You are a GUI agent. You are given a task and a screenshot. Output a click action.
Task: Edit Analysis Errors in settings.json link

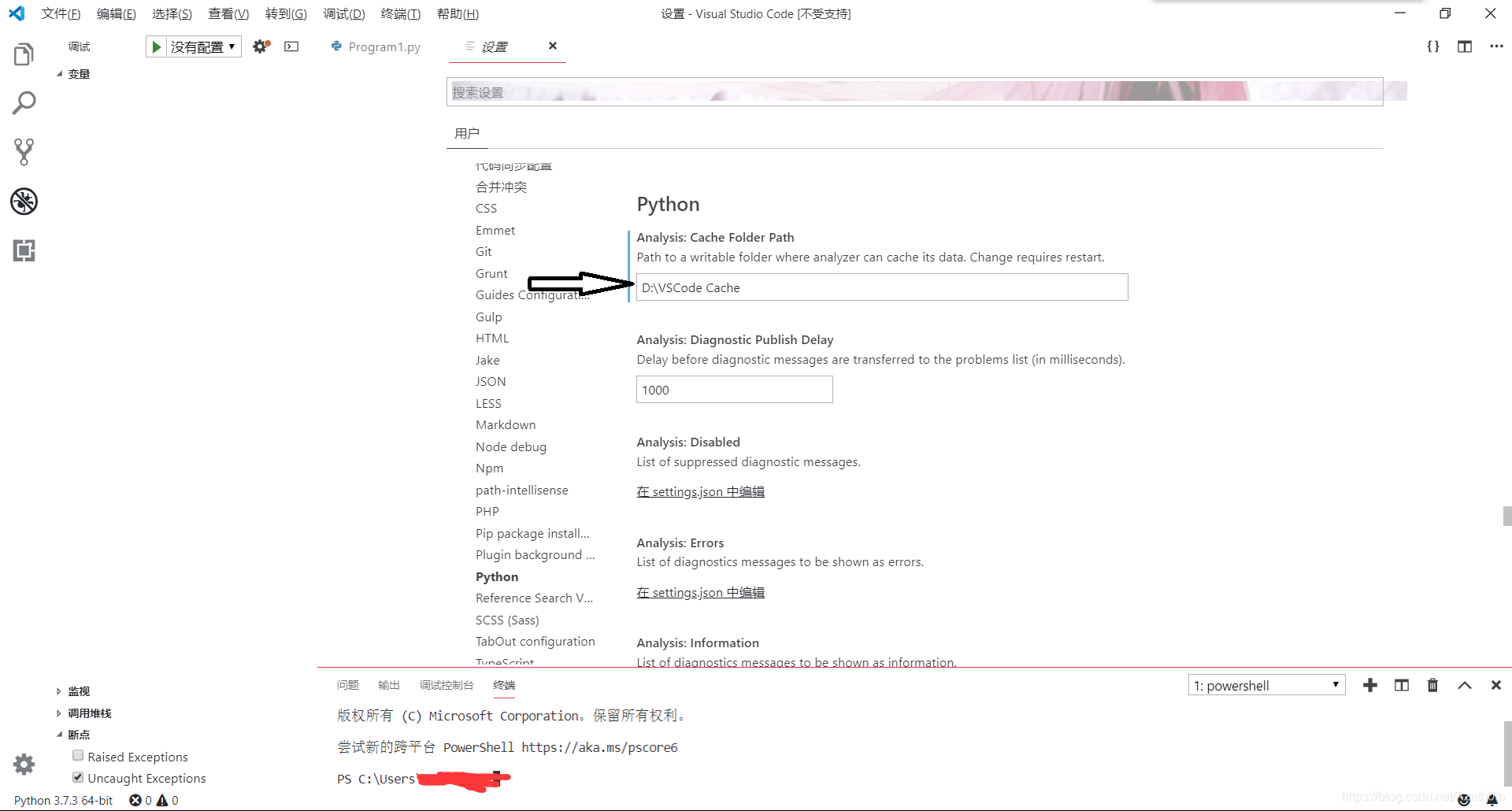pos(700,592)
